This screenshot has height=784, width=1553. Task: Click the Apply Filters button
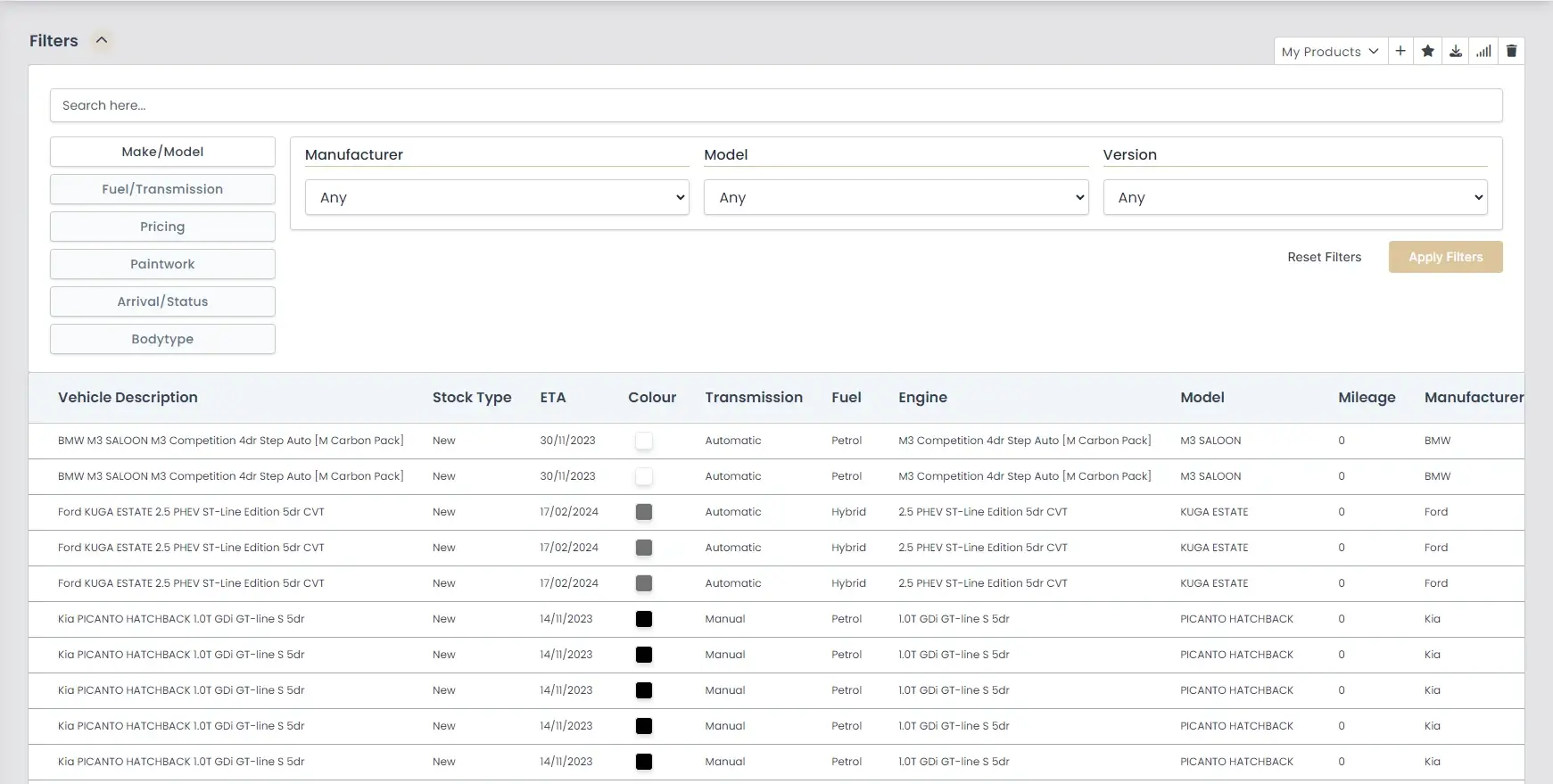[x=1445, y=257]
